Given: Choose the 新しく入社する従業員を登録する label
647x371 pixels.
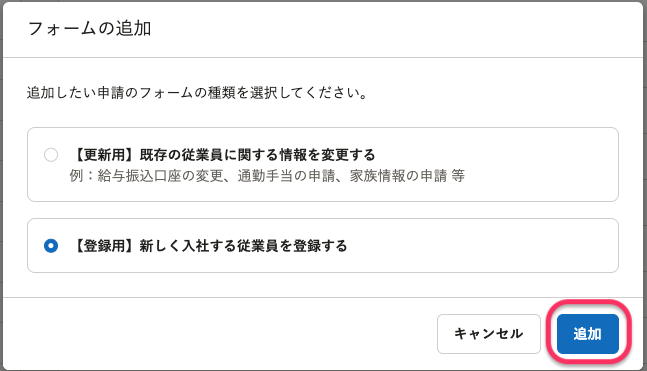Looking at the screenshot, I should tap(243, 246).
